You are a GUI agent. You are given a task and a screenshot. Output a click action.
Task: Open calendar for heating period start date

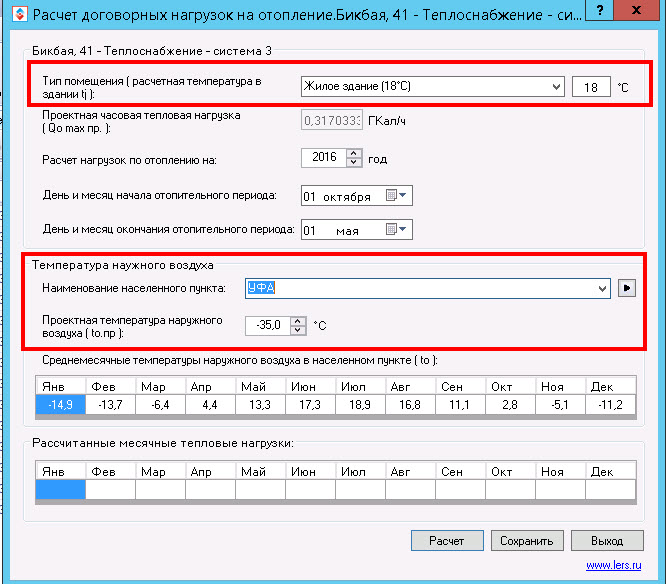point(397,196)
